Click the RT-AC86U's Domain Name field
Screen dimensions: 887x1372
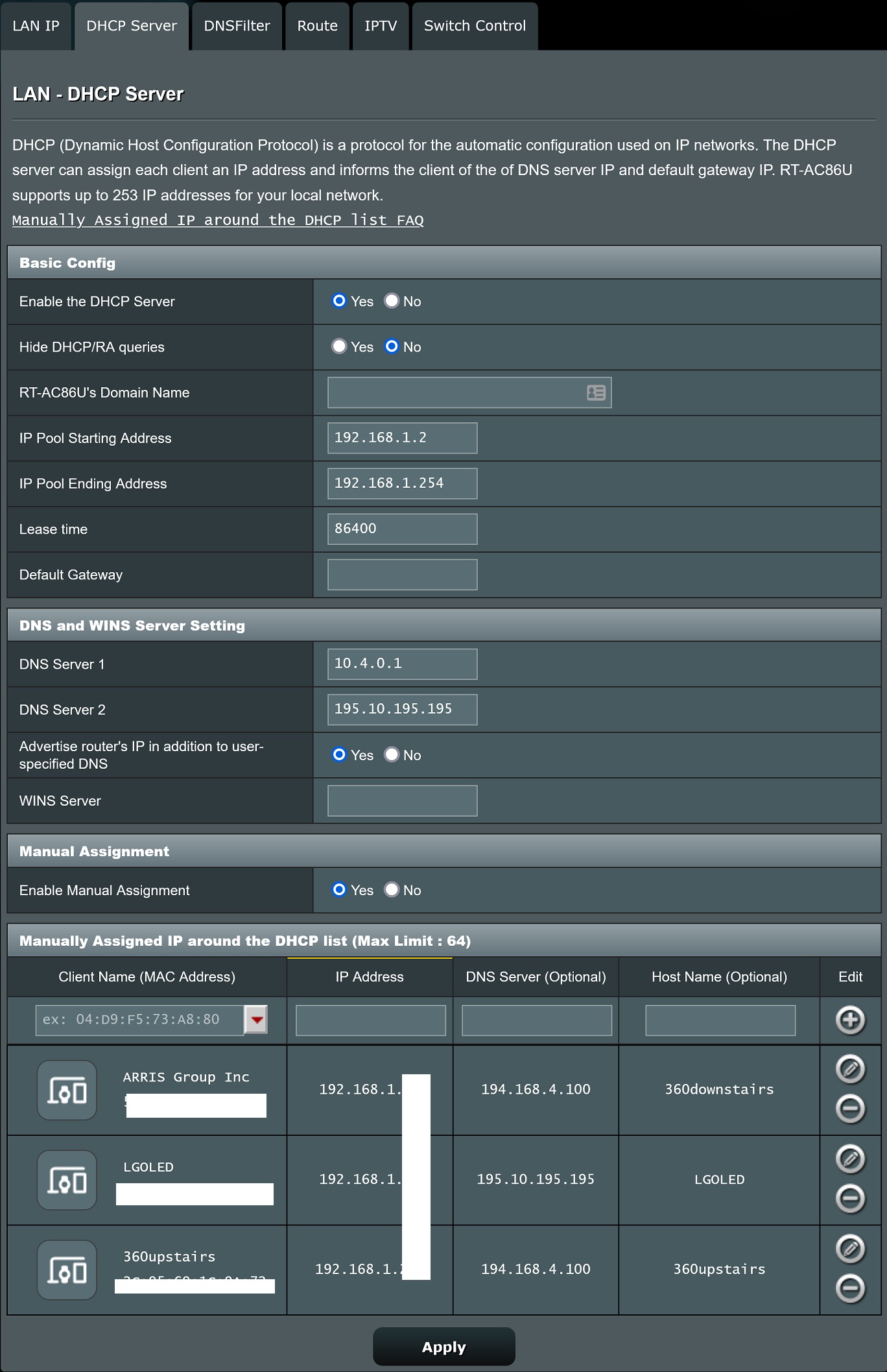(x=469, y=392)
